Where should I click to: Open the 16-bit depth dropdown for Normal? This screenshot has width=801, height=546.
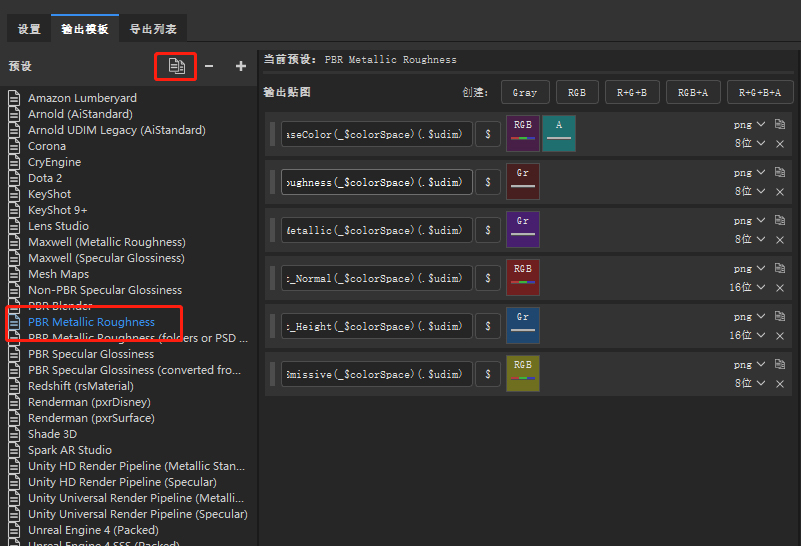(747, 288)
